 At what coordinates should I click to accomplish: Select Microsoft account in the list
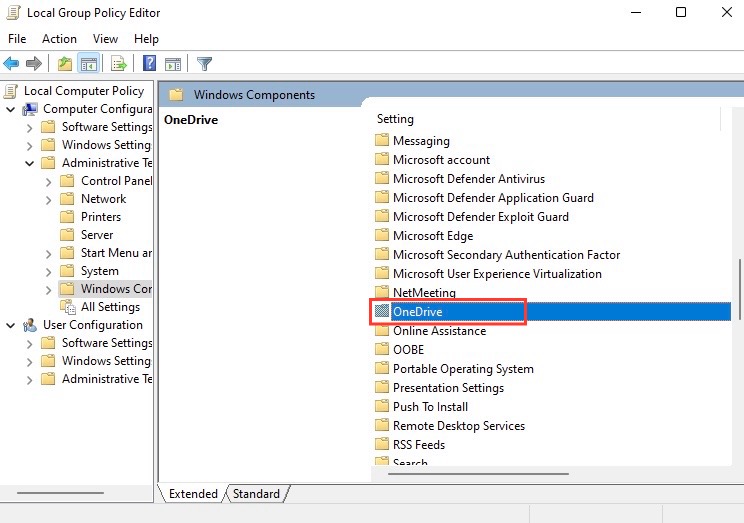pos(441,160)
